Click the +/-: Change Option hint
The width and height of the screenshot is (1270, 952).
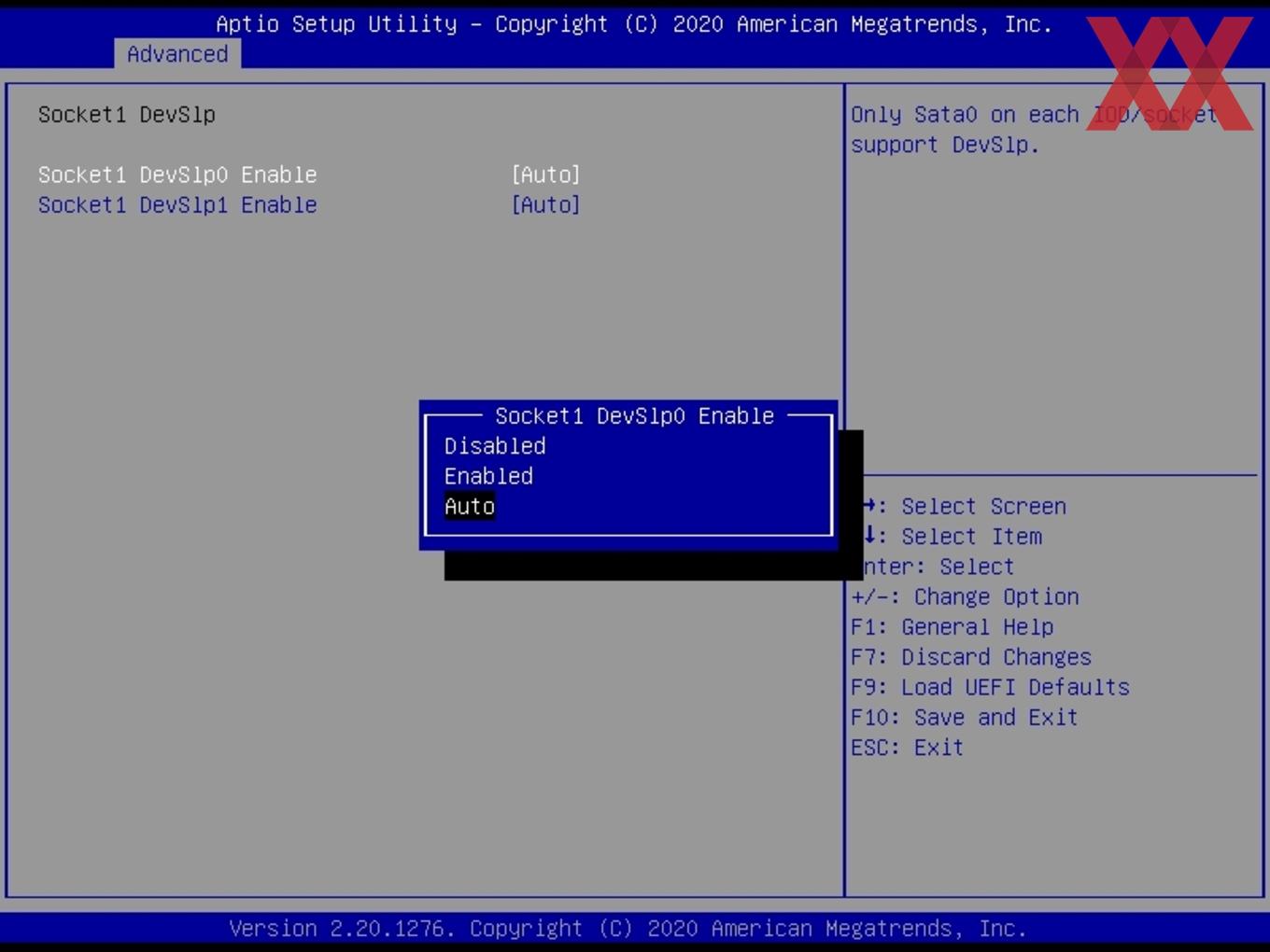[965, 596]
